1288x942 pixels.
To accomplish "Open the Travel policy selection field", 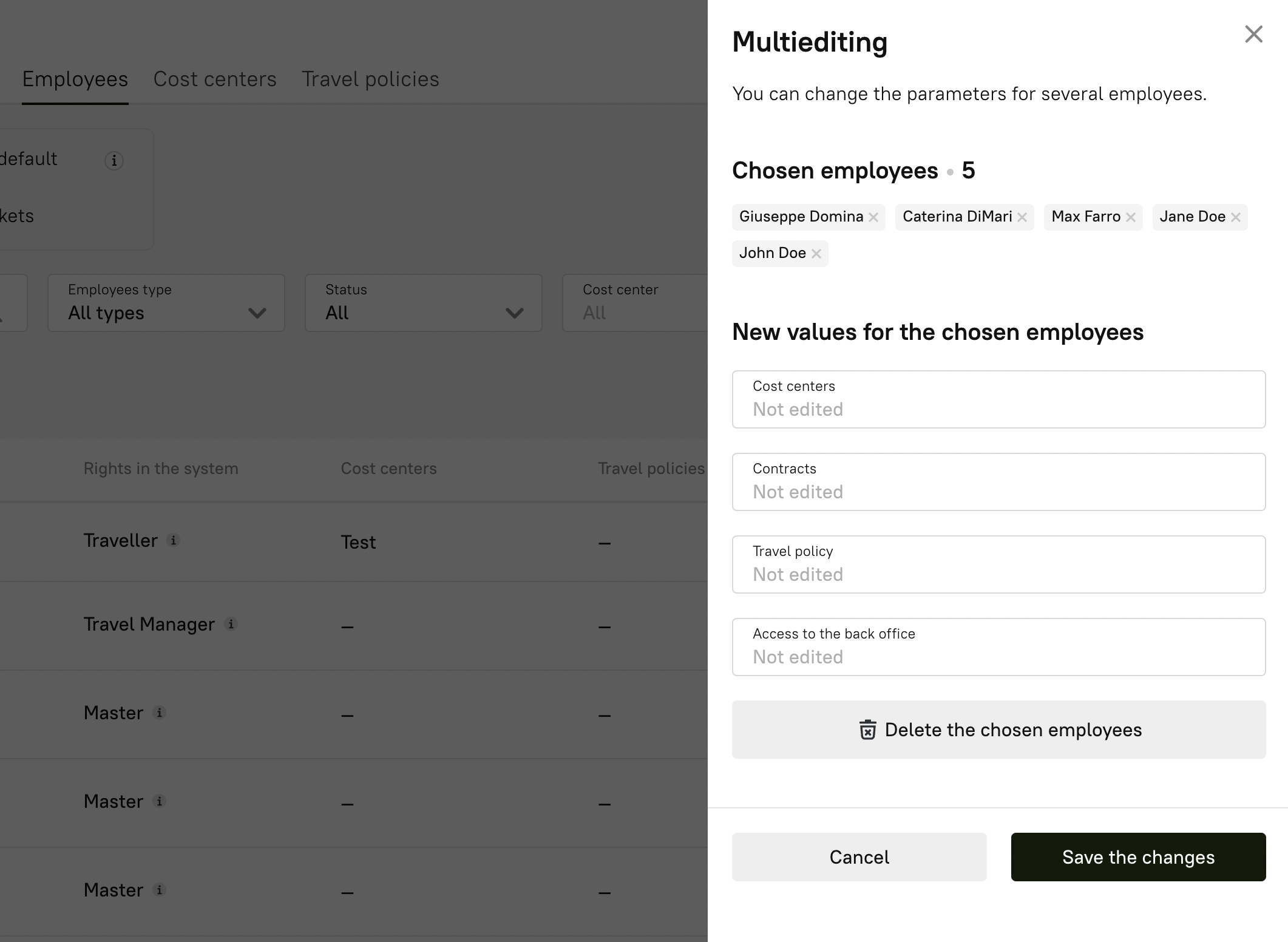I will click(998, 564).
